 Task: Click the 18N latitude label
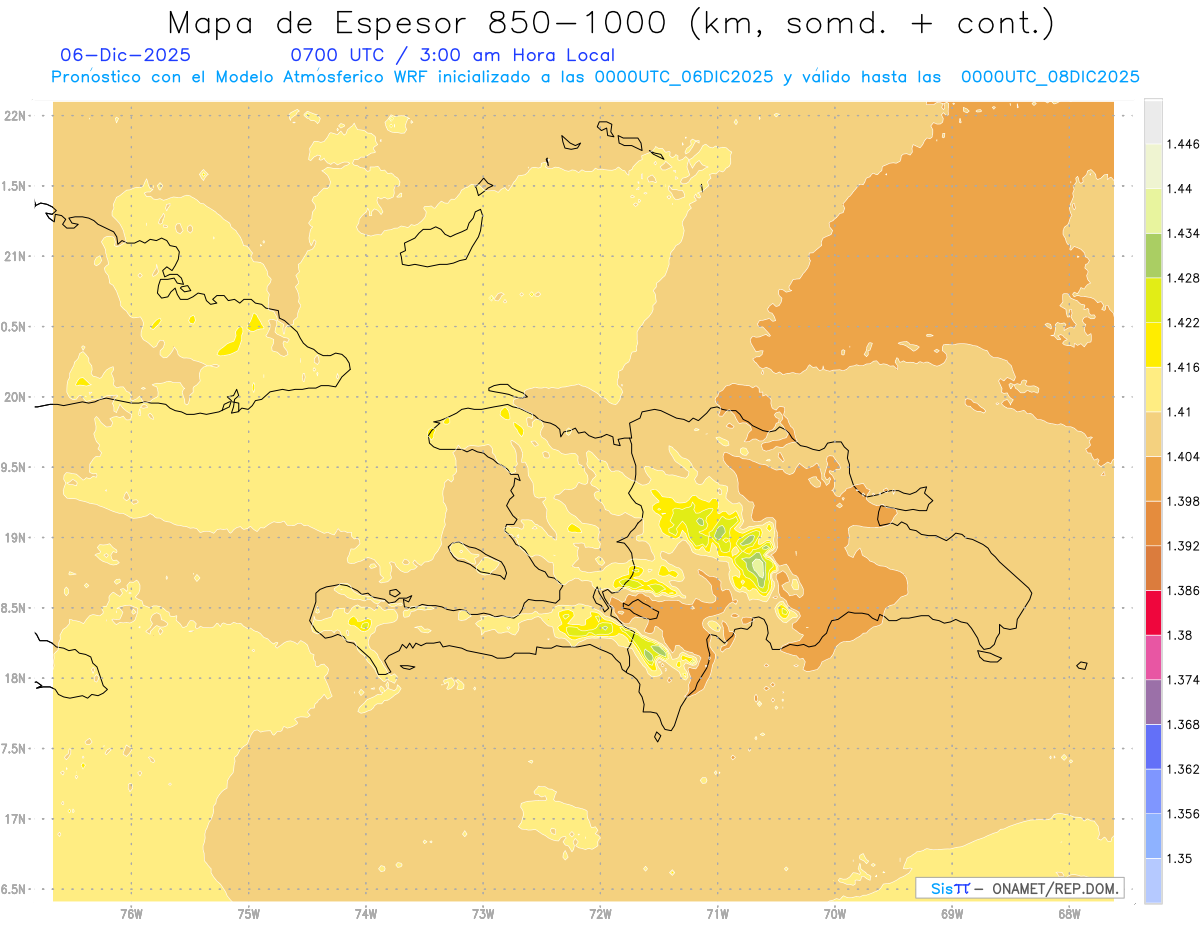[x=15, y=679]
